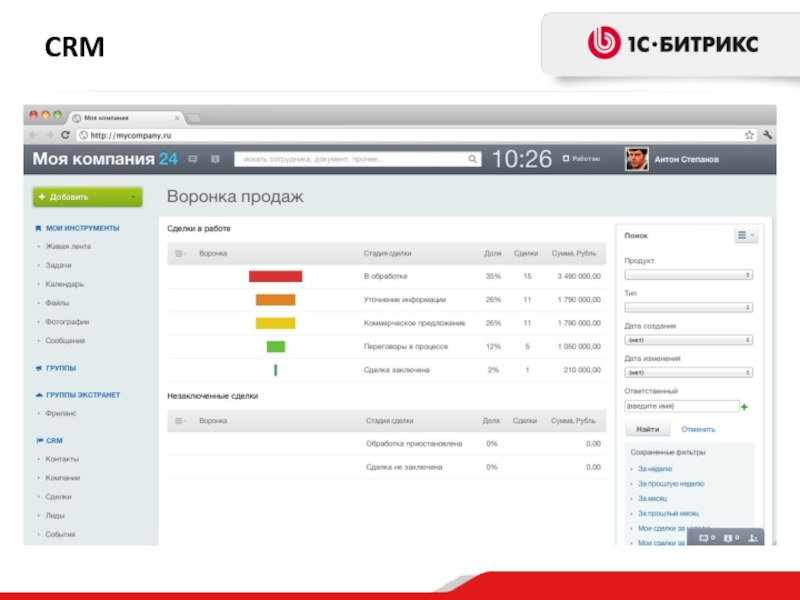Open CRM Компании
This screenshot has height=600, width=800.
pos(62,478)
